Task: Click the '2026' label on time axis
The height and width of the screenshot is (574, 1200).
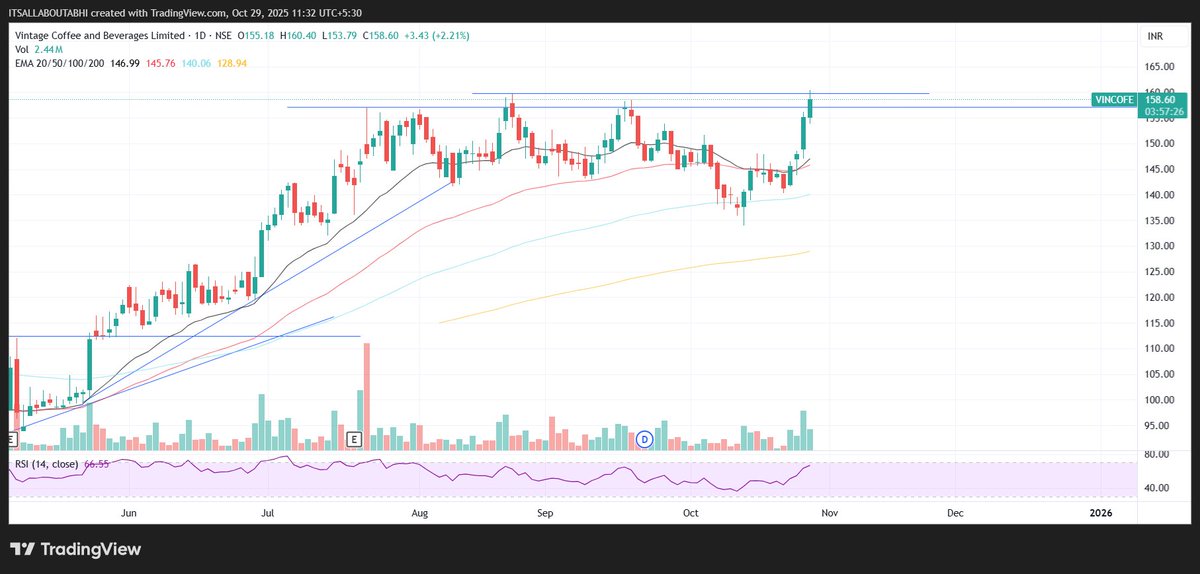Action: coord(1100,513)
